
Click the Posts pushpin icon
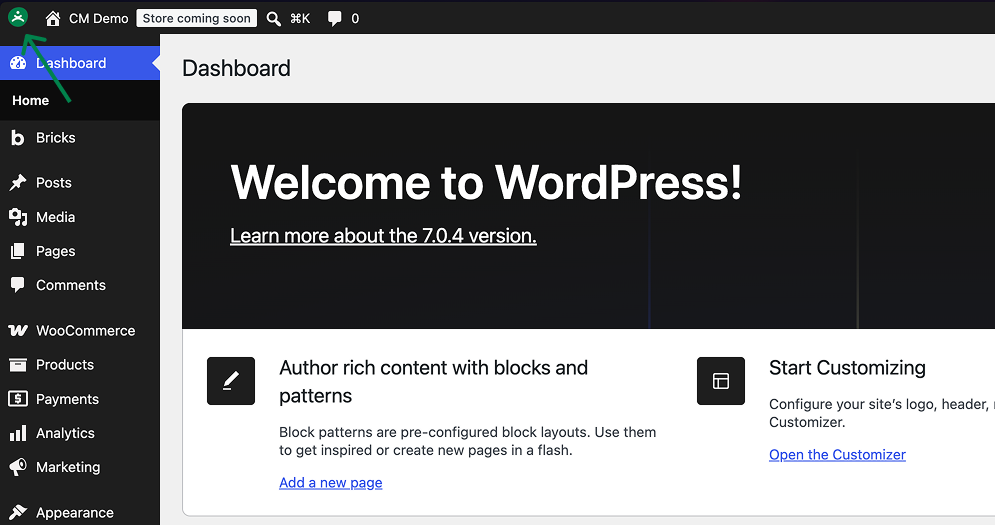coord(18,183)
